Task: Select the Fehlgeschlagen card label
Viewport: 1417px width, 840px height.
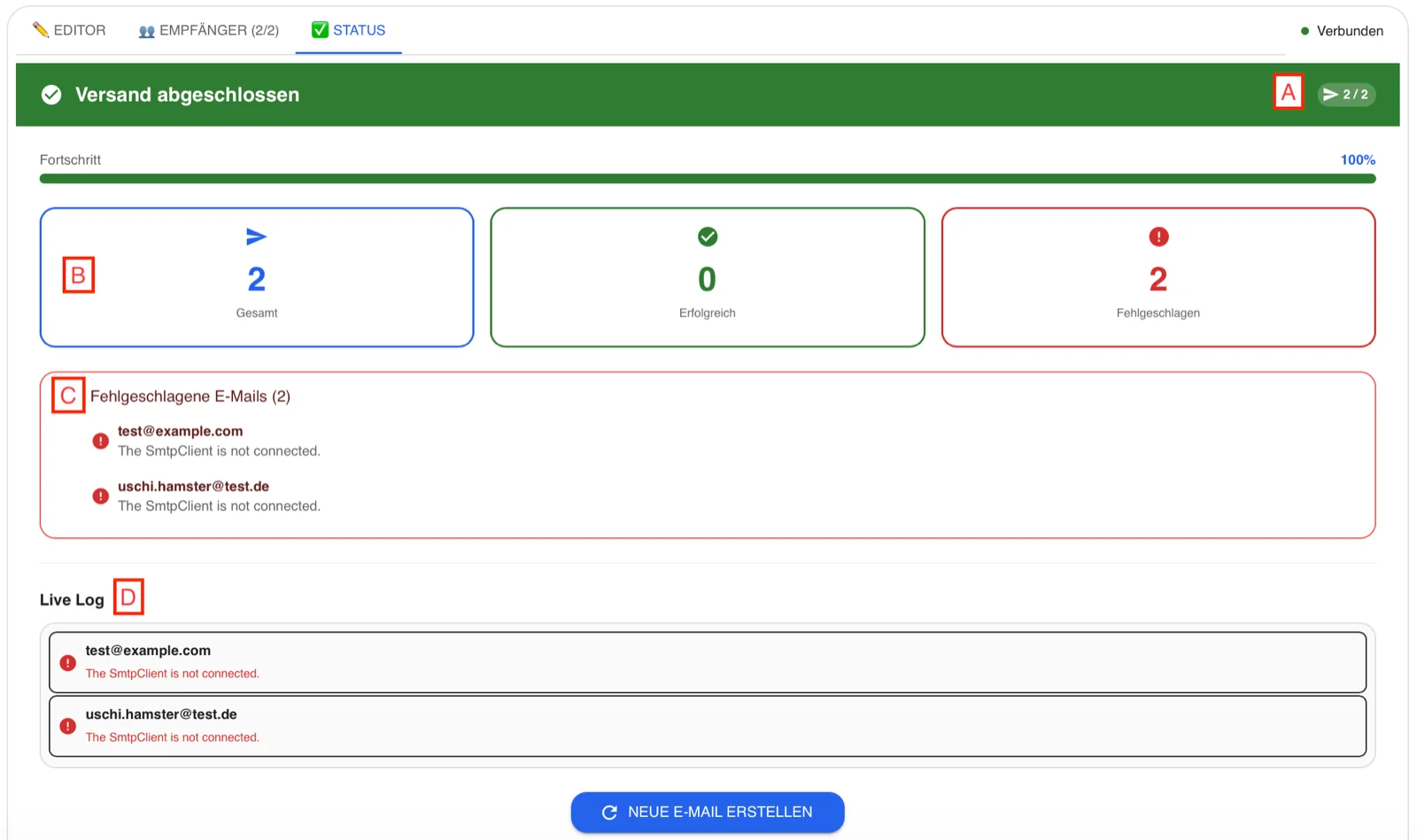Action: pos(1158,313)
